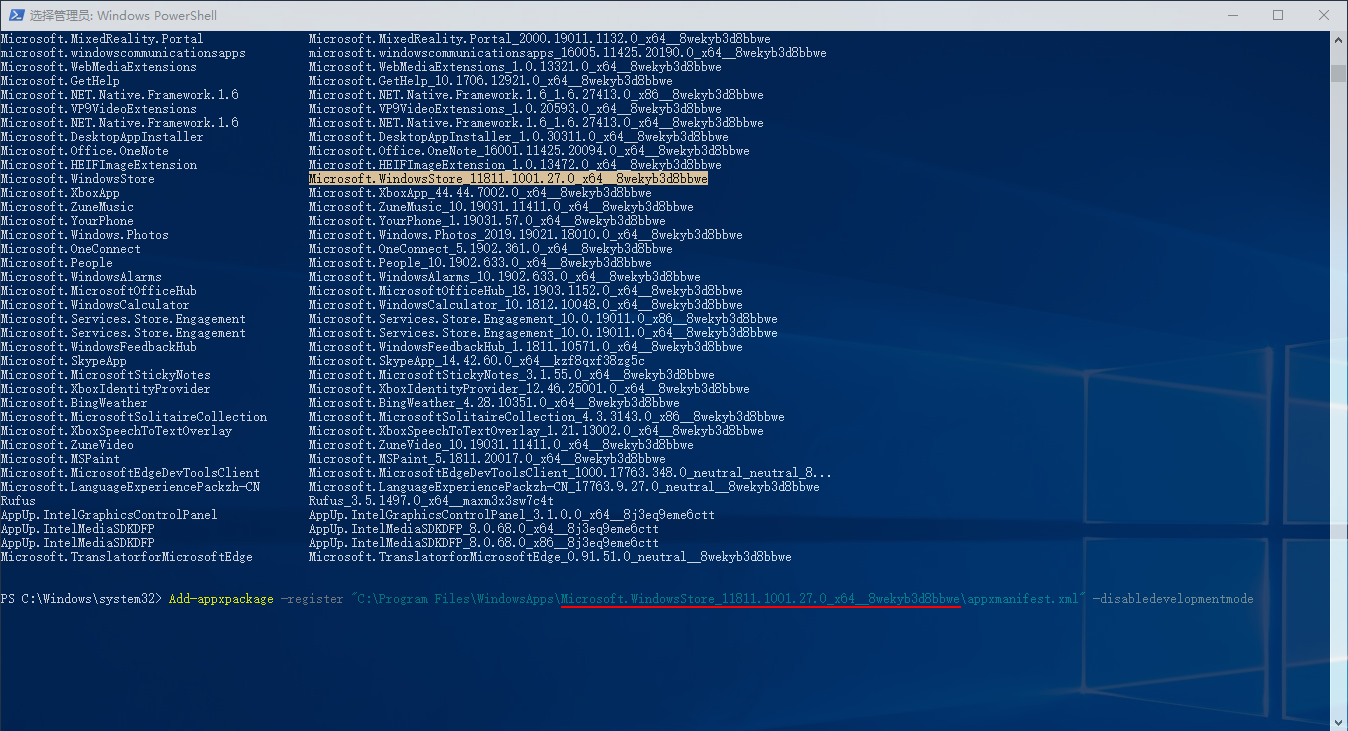This screenshot has height=731, width=1348.
Task: Click WindowsCalculator_10.1812.10048.0 full package name
Action: point(525,305)
